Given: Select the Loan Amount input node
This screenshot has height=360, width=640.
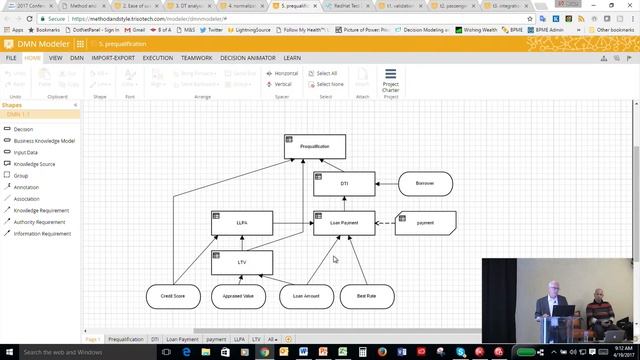Looking at the screenshot, I should tap(307, 296).
